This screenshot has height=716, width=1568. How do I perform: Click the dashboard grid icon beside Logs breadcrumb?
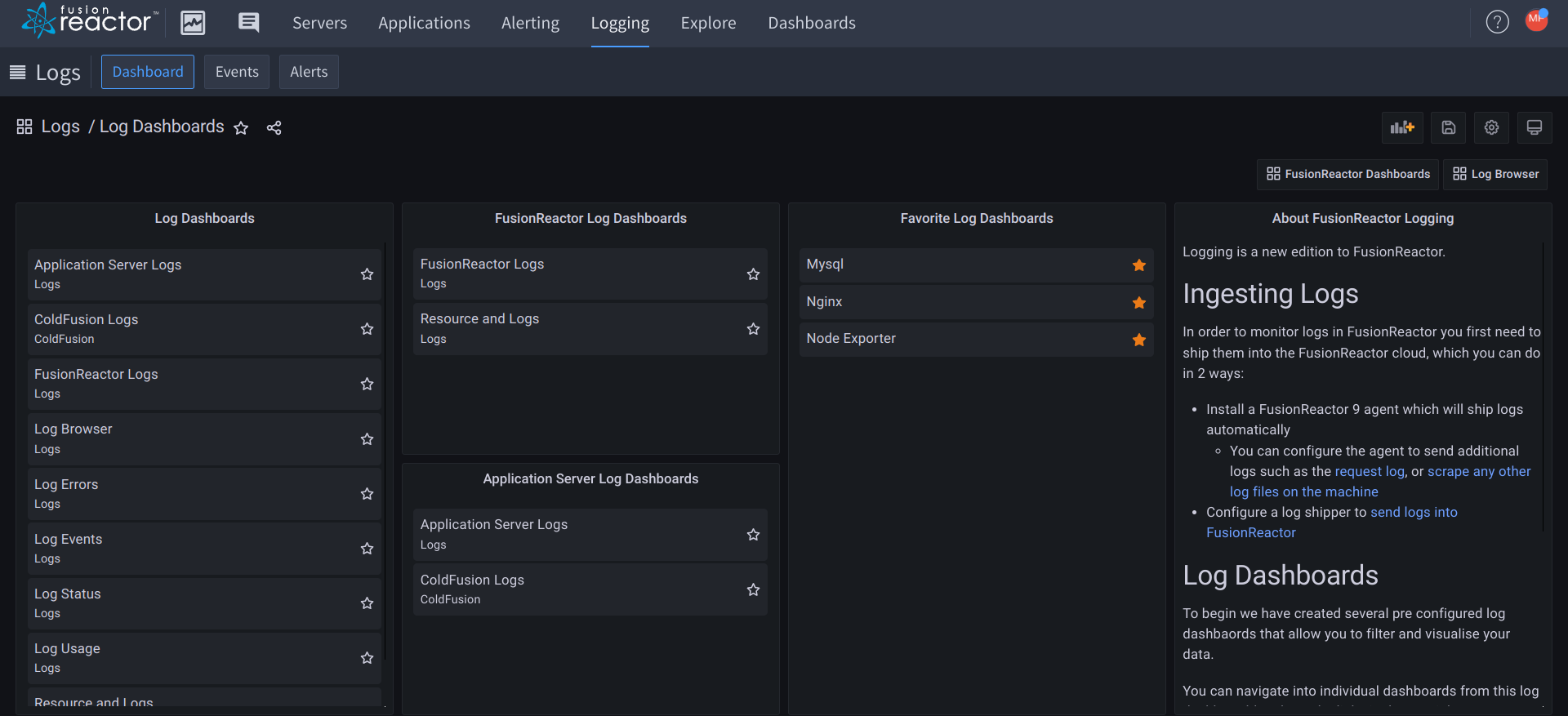coord(24,127)
